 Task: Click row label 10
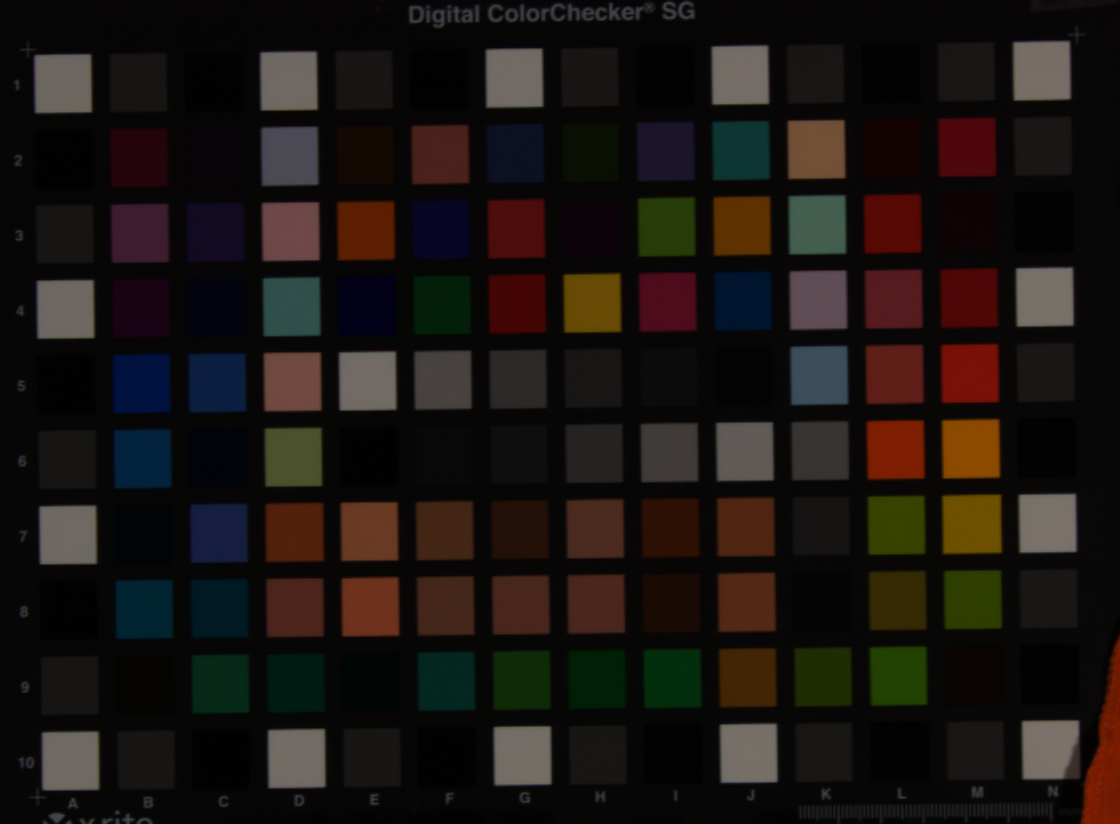(26, 763)
